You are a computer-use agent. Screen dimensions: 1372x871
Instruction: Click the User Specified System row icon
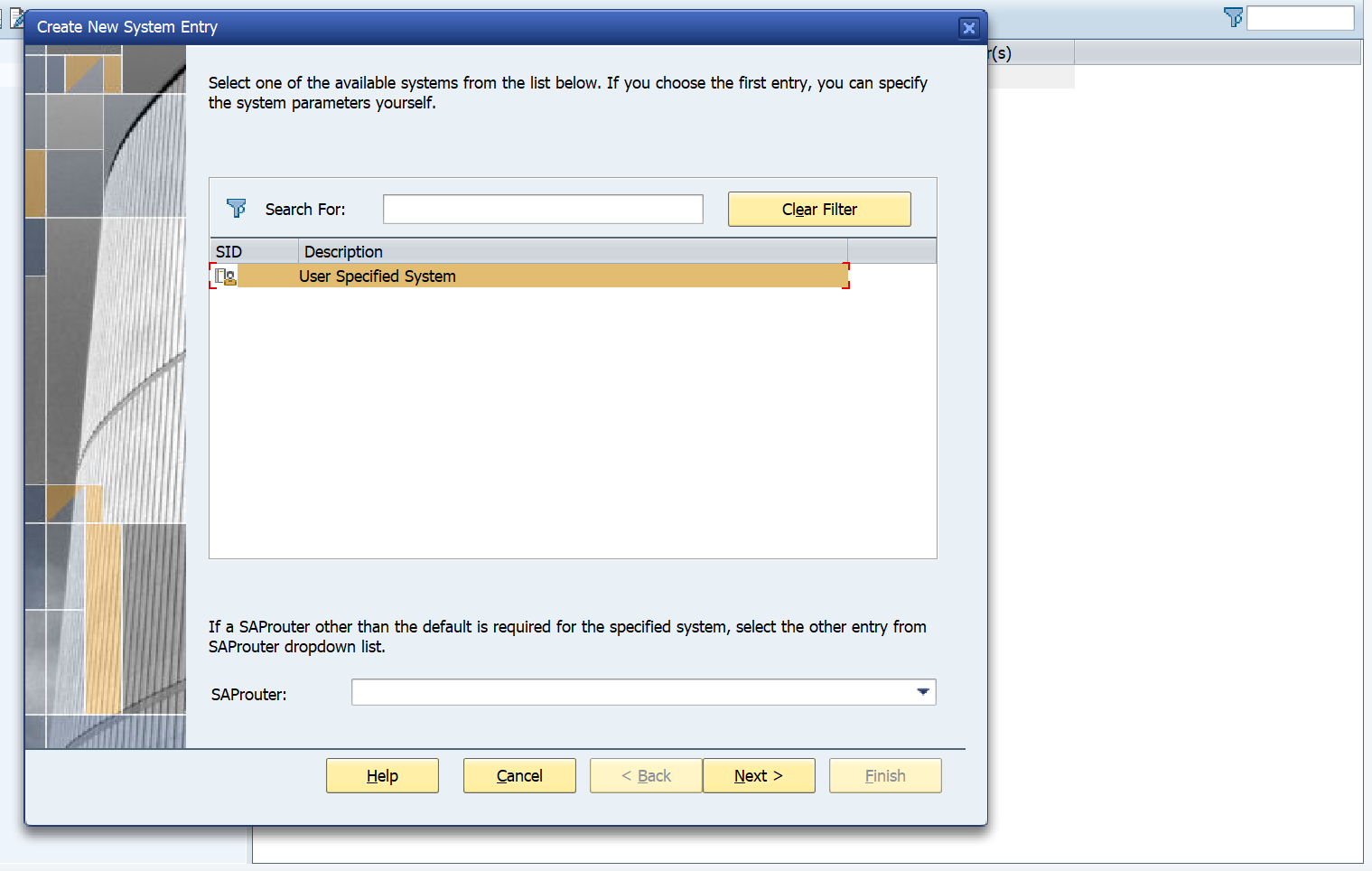[226, 276]
